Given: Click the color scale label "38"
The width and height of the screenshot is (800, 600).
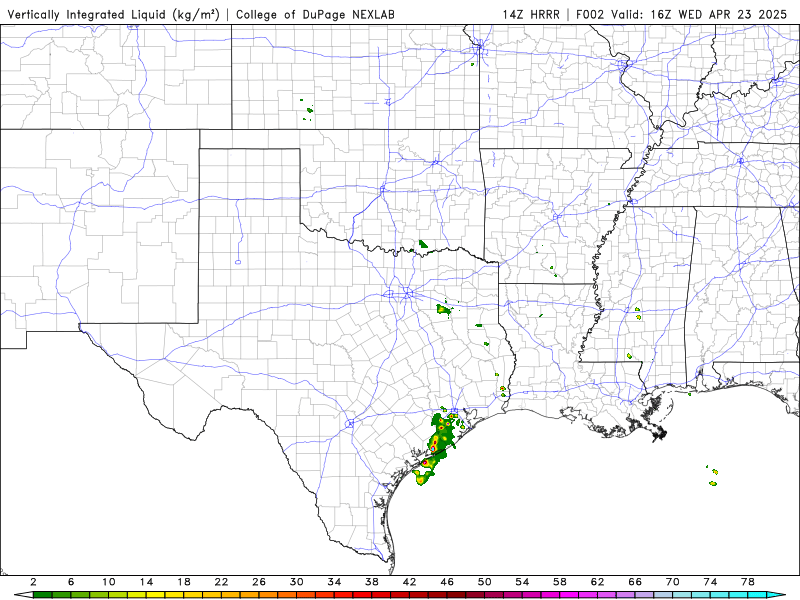Looking at the screenshot, I should click(372, 582).
